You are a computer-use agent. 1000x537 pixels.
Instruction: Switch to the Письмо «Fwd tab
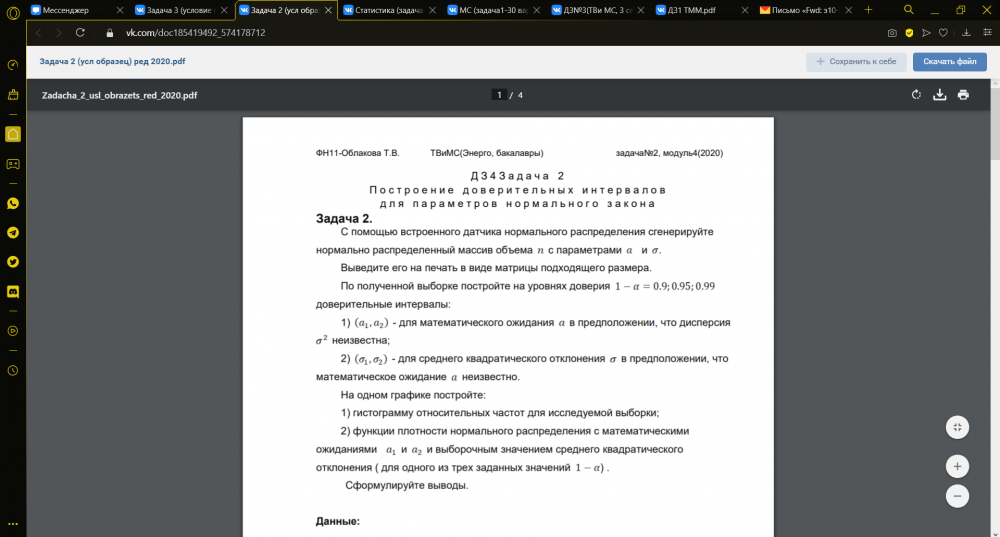[x=805, y=10]
